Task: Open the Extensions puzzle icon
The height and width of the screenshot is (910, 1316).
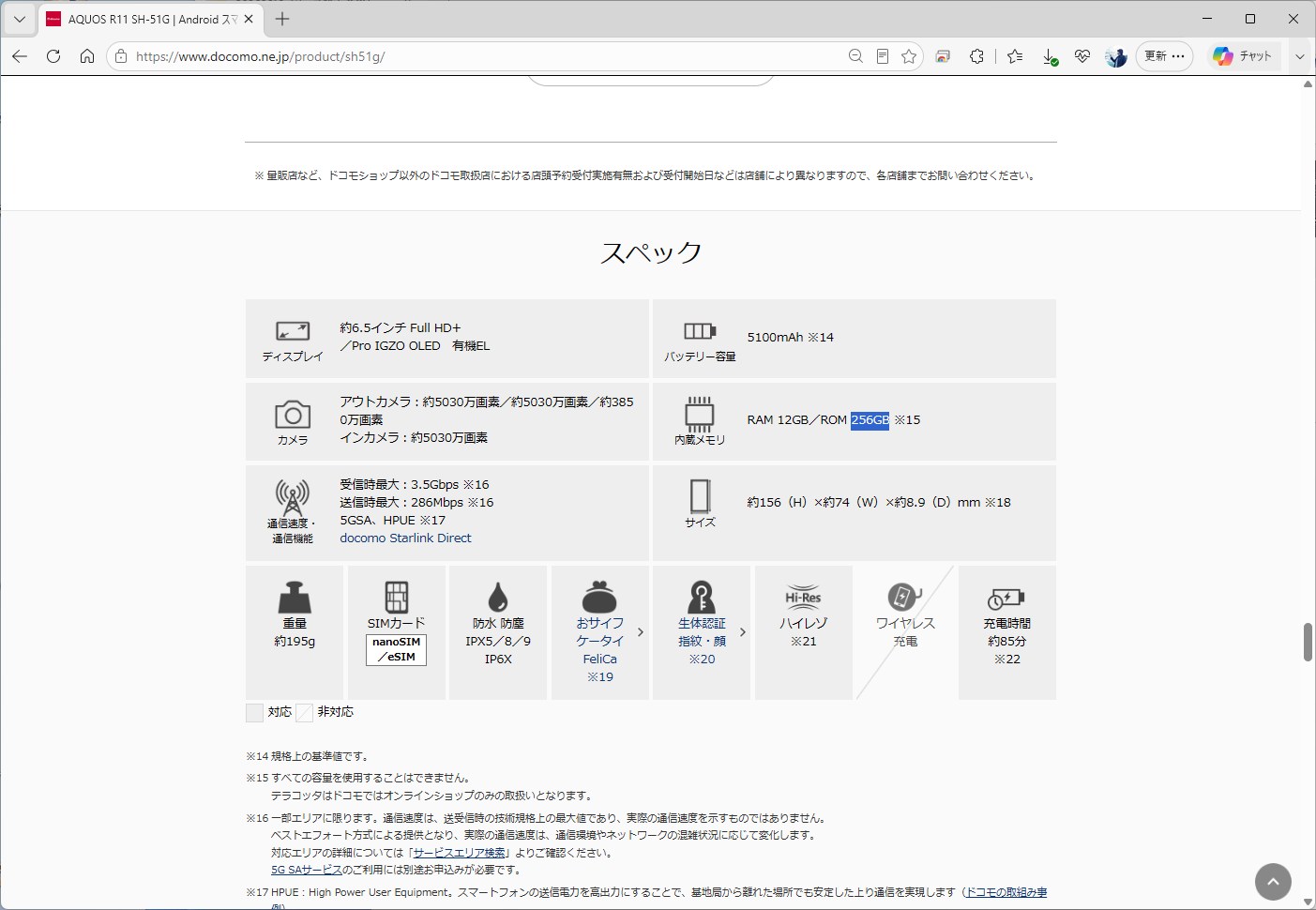Action: [976, 56]
